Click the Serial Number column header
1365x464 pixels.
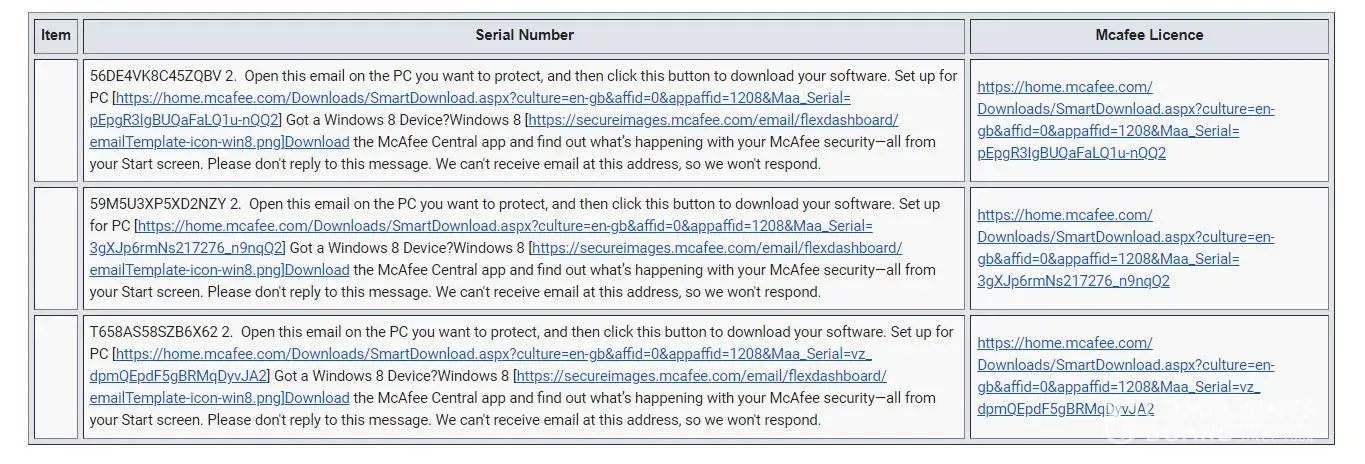tap(524, 35)
